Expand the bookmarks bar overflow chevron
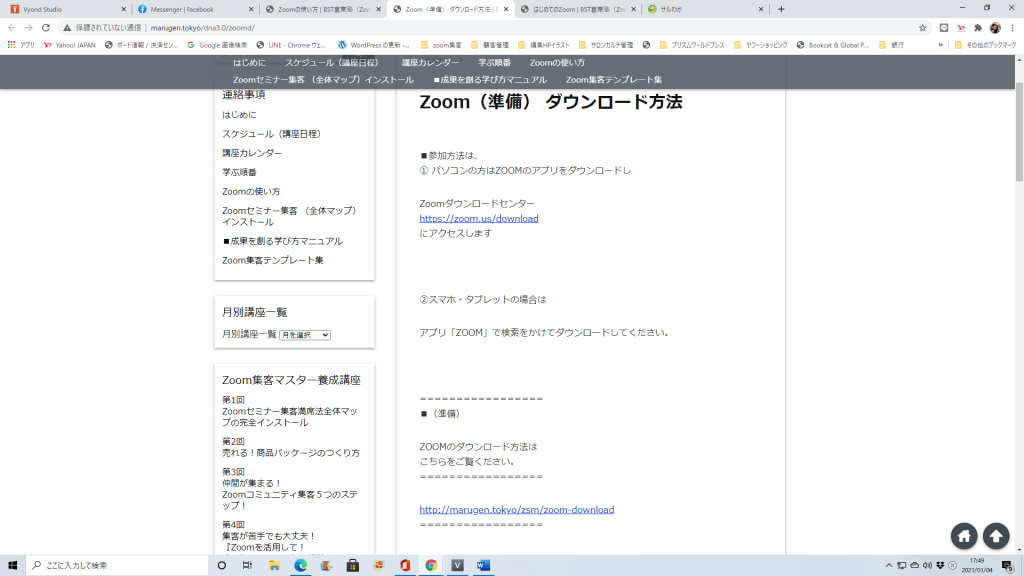This screenshot has height=576, width=1024. coord(940,45)
